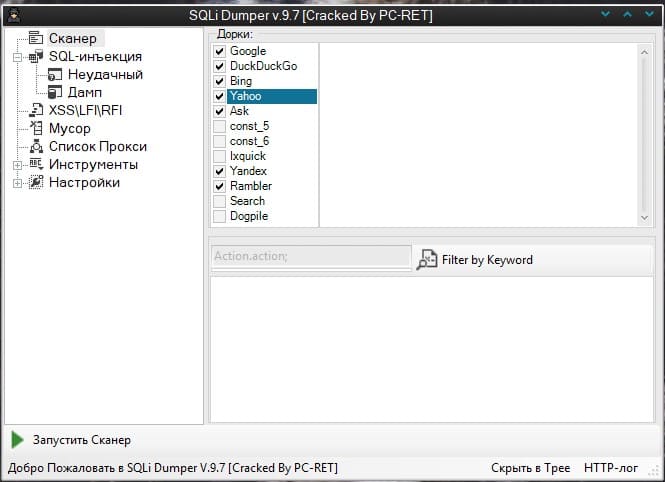
Task: Open the Мусор section
Action: tap(70, 128)
